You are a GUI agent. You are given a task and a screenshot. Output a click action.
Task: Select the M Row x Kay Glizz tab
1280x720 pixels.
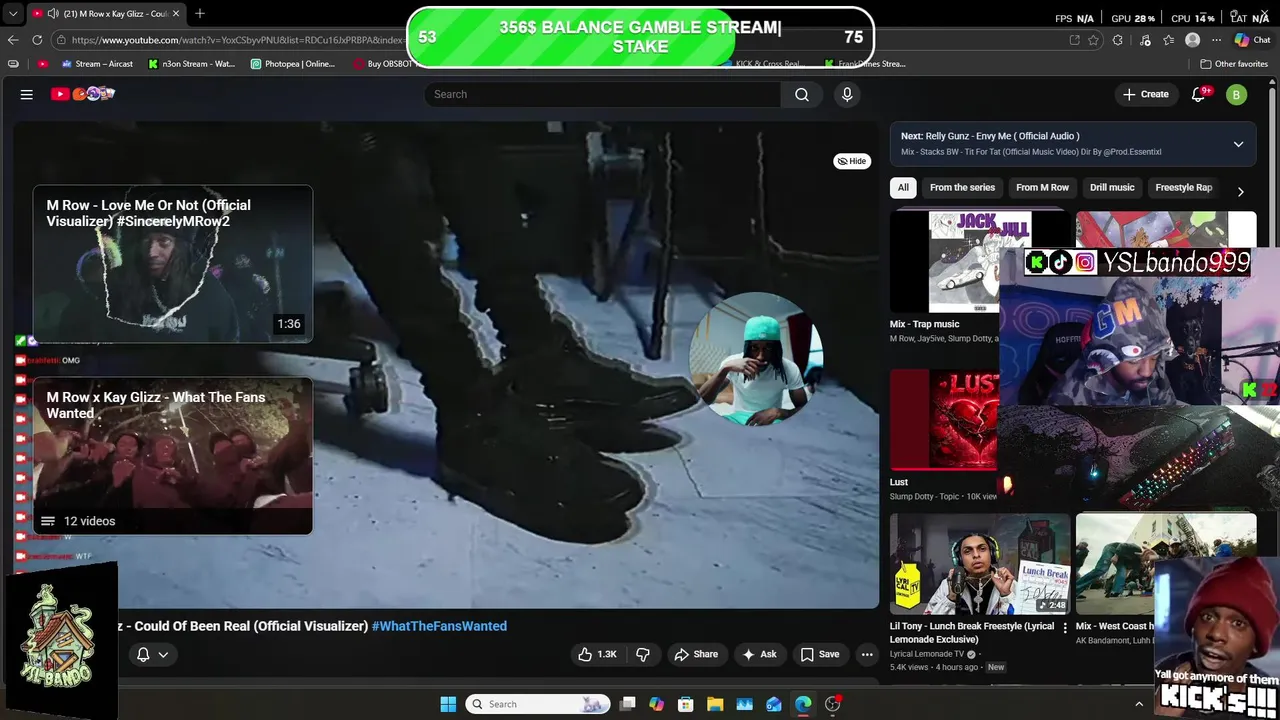105,13
